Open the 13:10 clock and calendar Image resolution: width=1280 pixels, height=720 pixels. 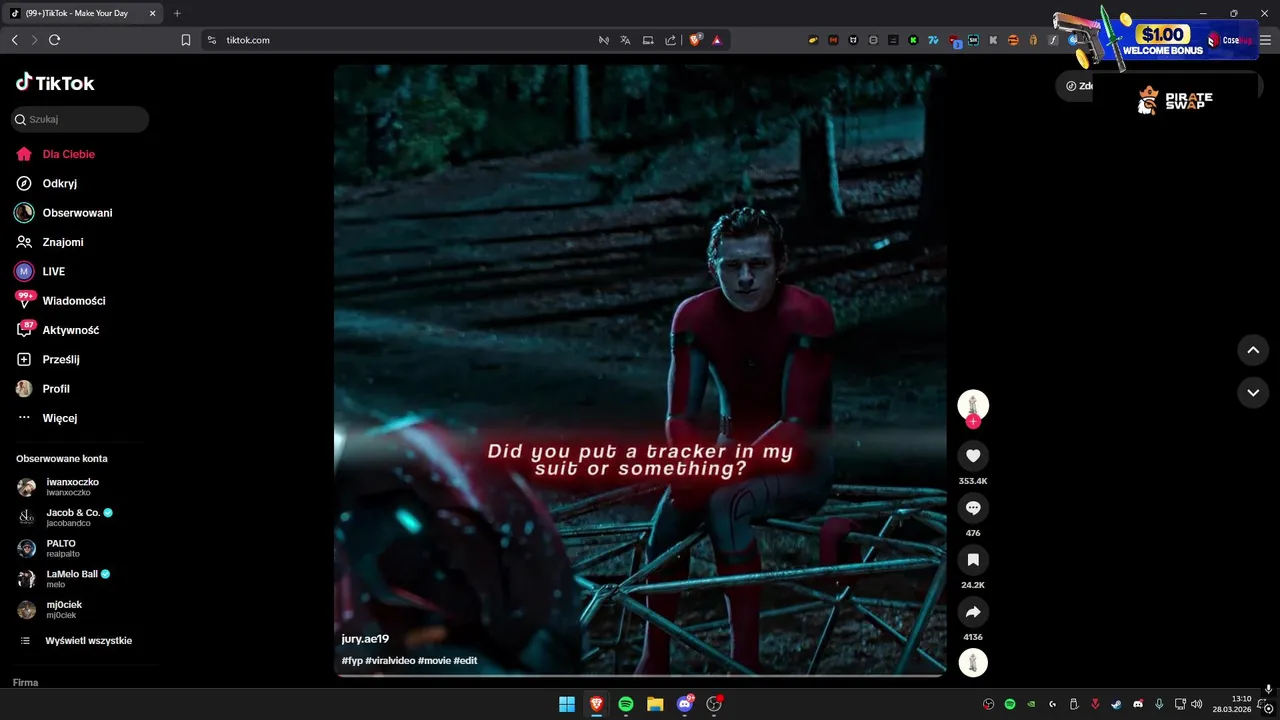1232,704
